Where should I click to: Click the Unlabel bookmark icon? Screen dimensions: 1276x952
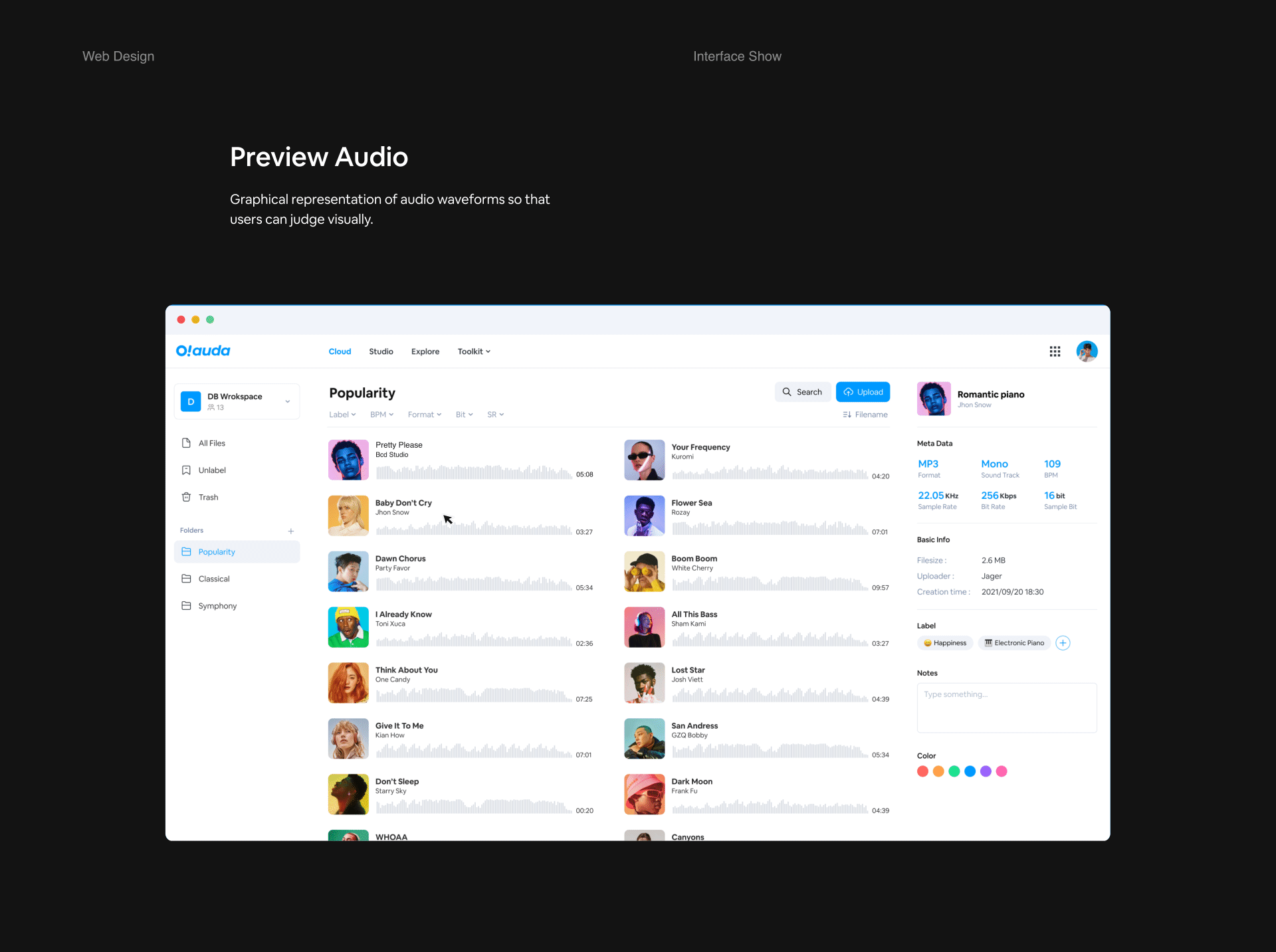[x=186, y=470]
